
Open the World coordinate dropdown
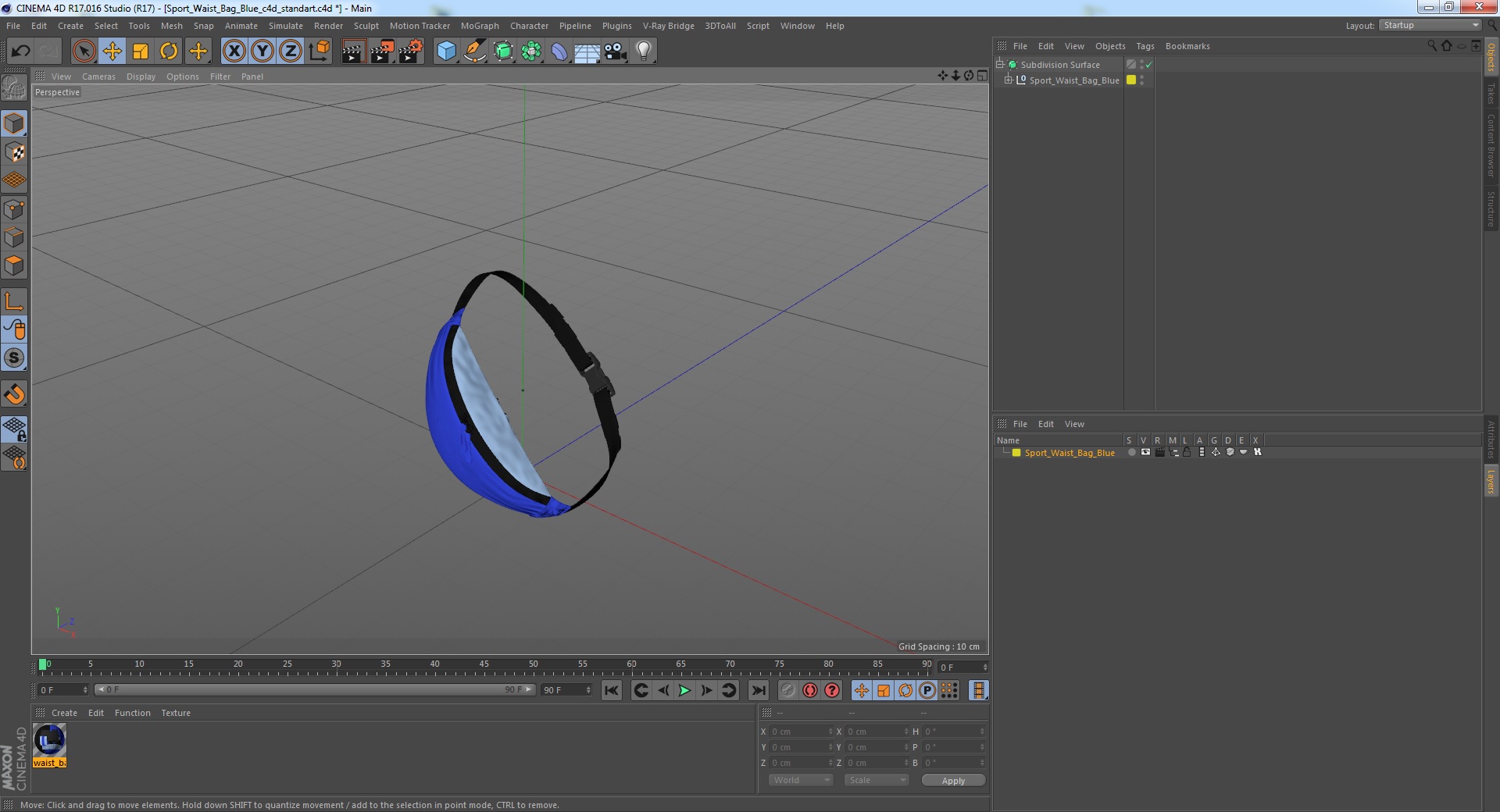(800, 780)
